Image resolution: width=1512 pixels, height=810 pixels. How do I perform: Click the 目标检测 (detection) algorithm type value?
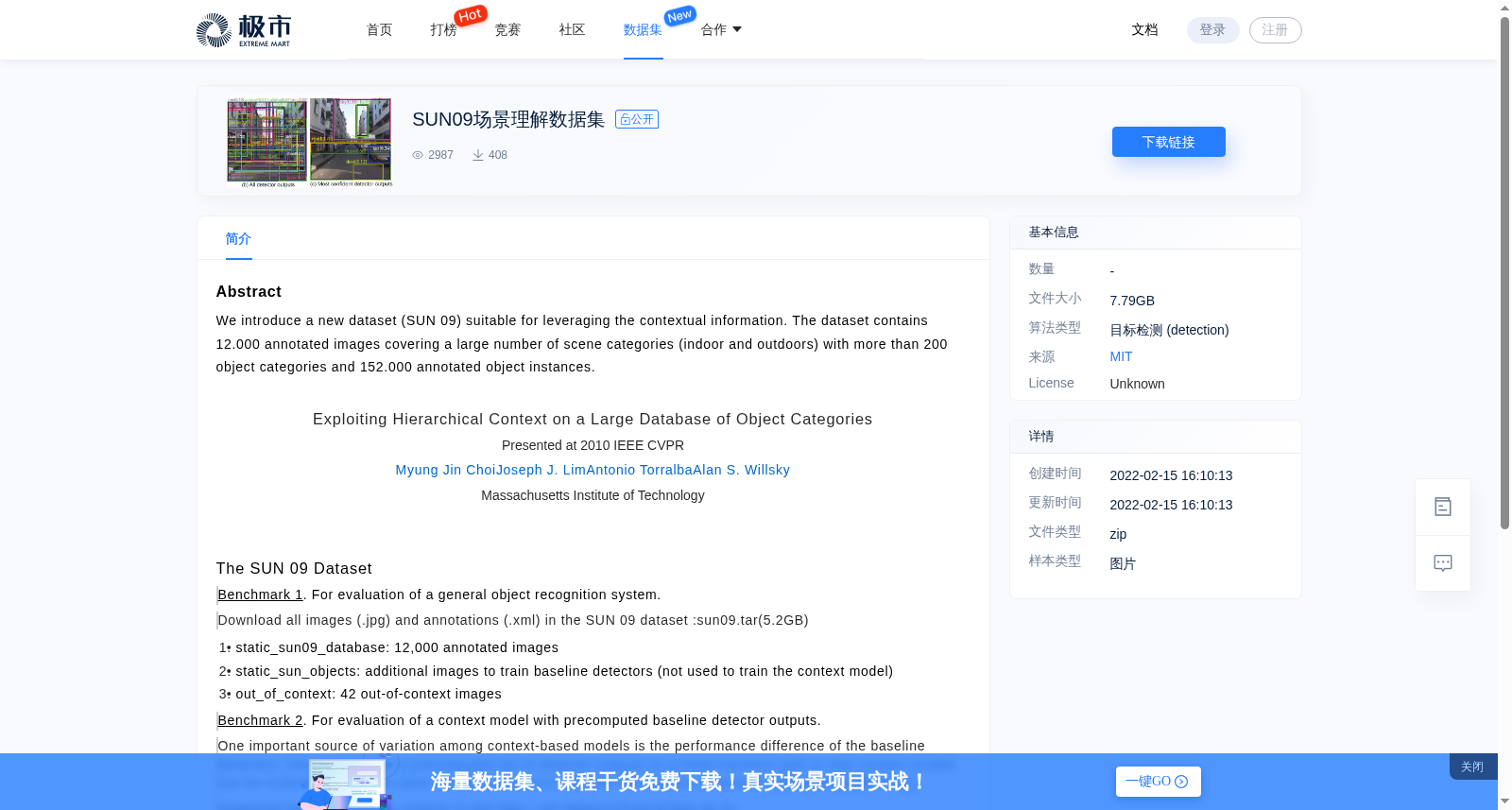click(x=1170, y=330)
